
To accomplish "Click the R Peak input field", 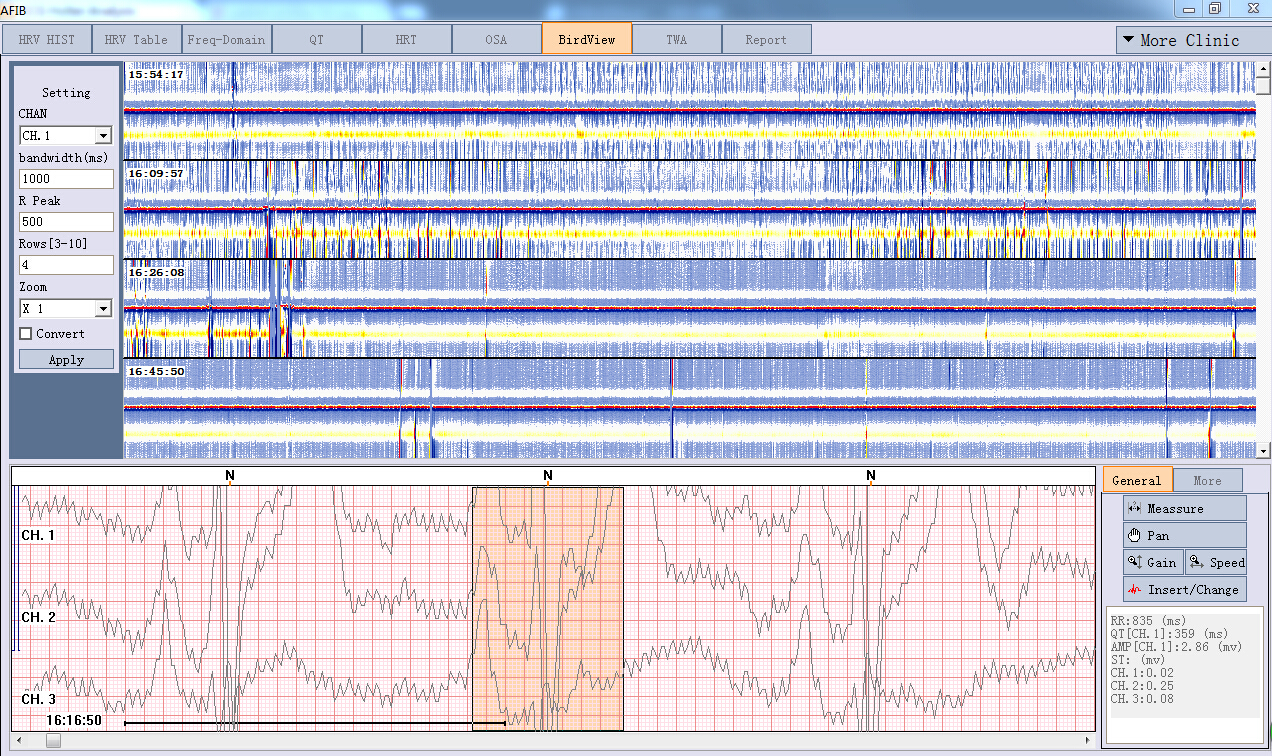I will point(66,222).
